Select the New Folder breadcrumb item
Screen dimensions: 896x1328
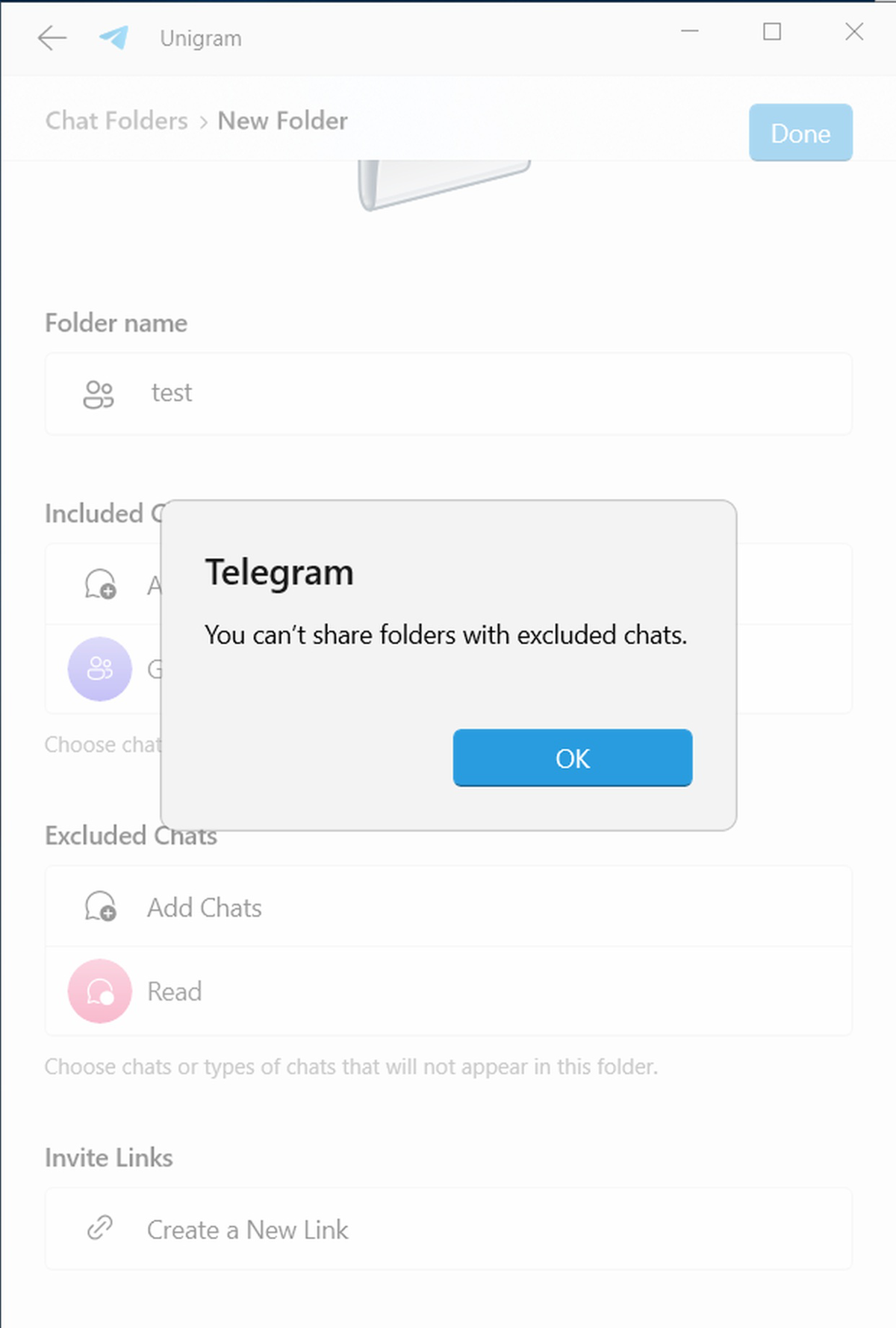(x=282, y=120)
